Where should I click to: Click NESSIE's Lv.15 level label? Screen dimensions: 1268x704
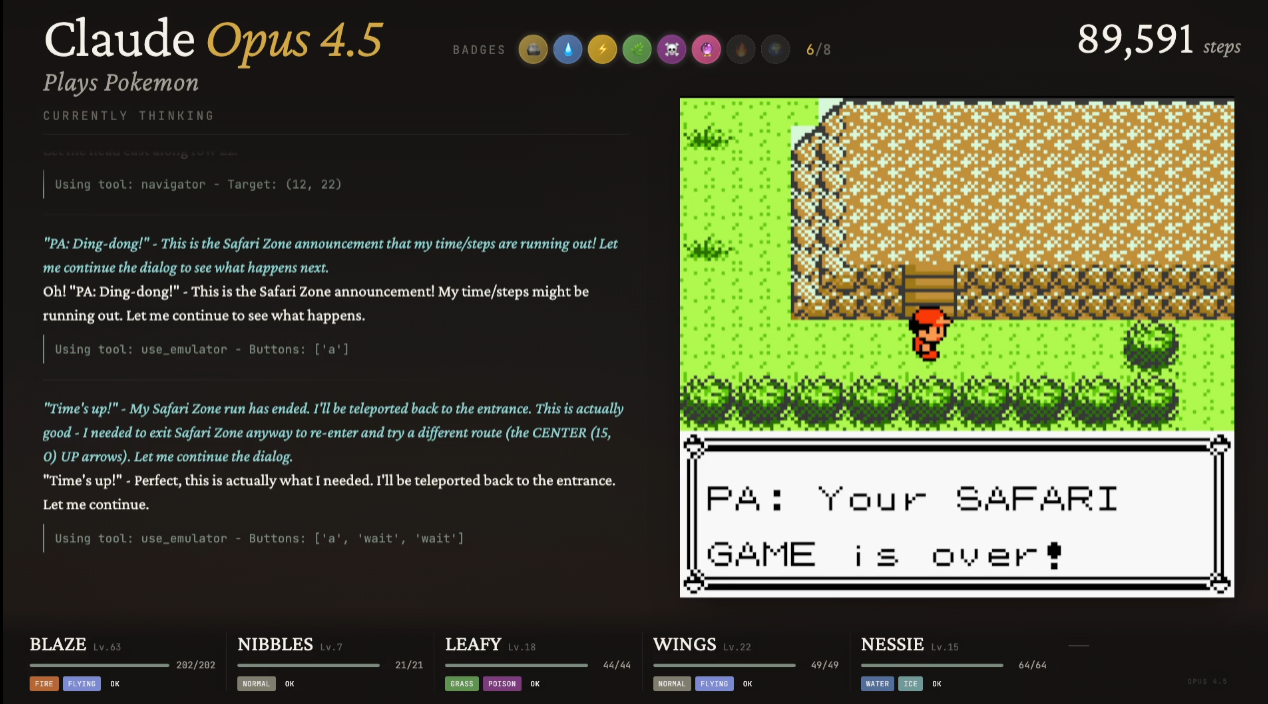[945, 648]
